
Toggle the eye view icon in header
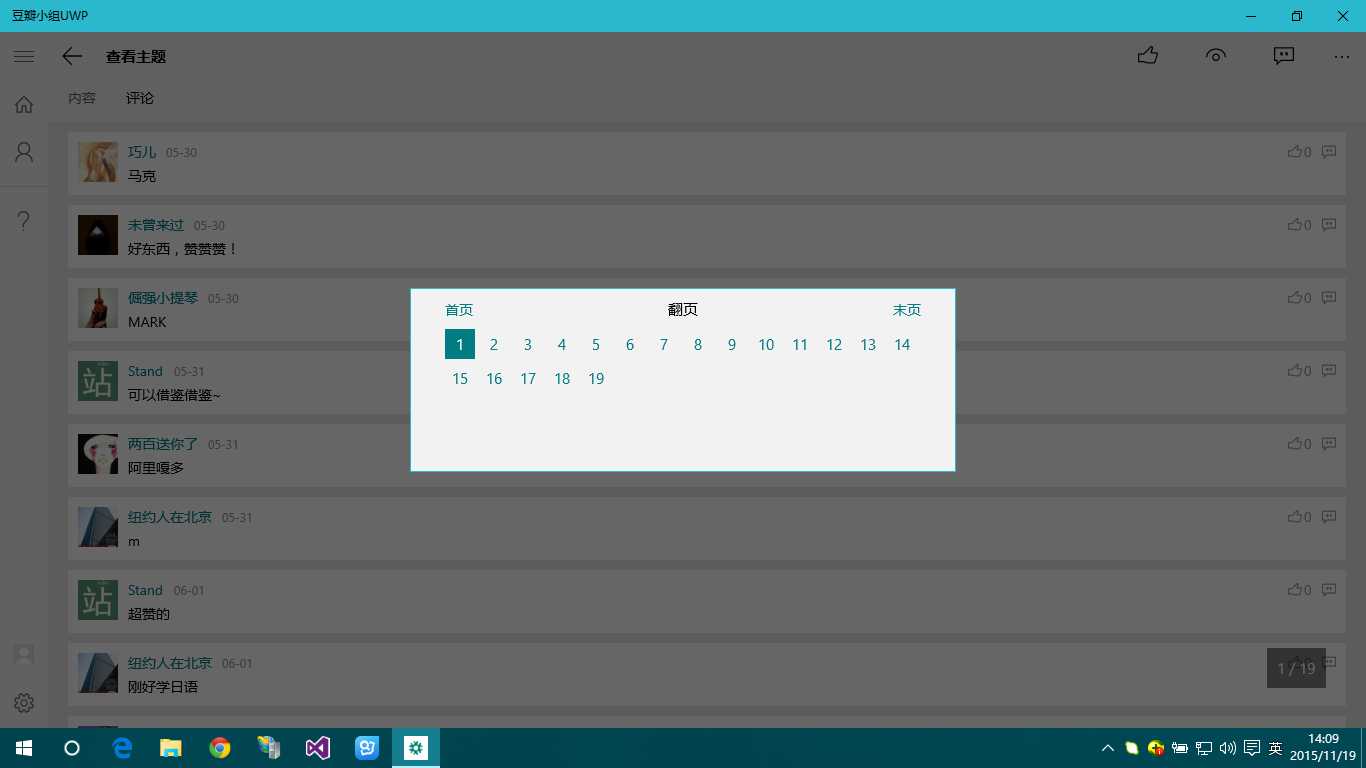pyautogui.click(x=1216, y=56)
